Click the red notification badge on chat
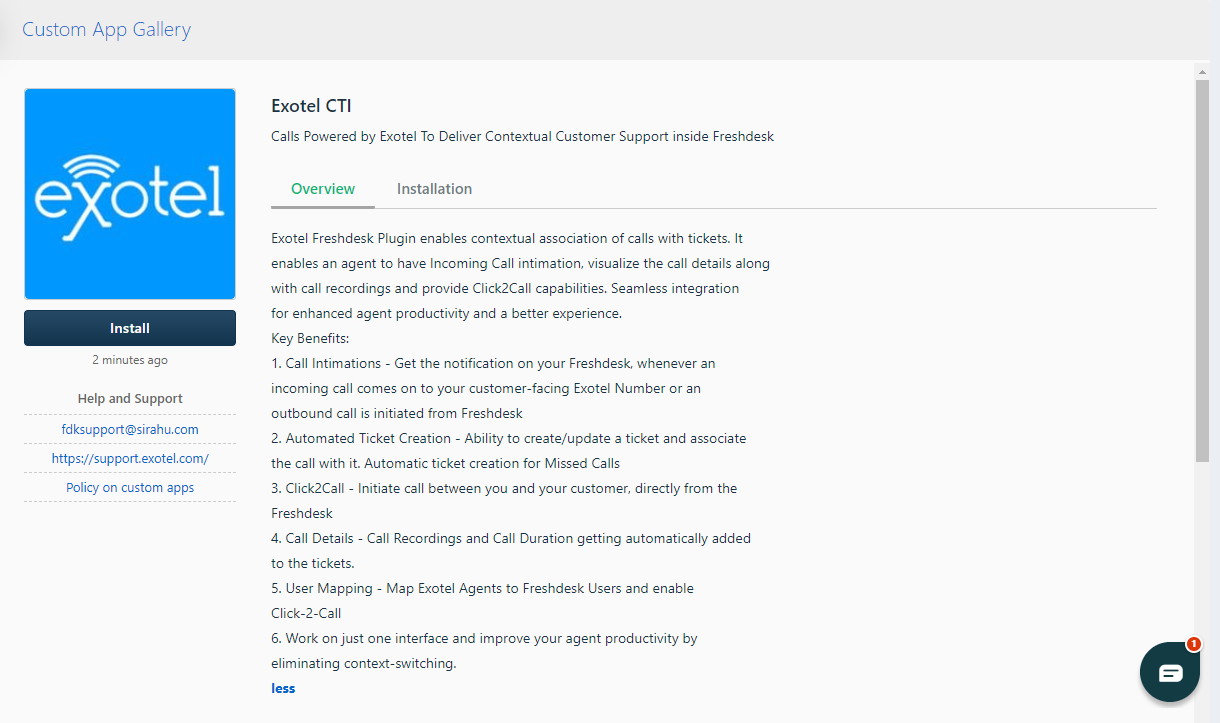 [1193, 644]
